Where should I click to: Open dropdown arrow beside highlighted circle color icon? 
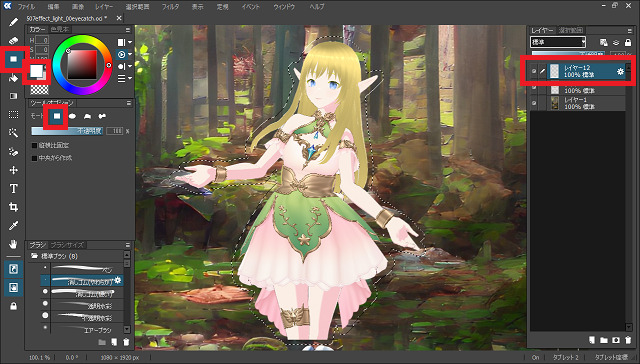click(130, 54)
